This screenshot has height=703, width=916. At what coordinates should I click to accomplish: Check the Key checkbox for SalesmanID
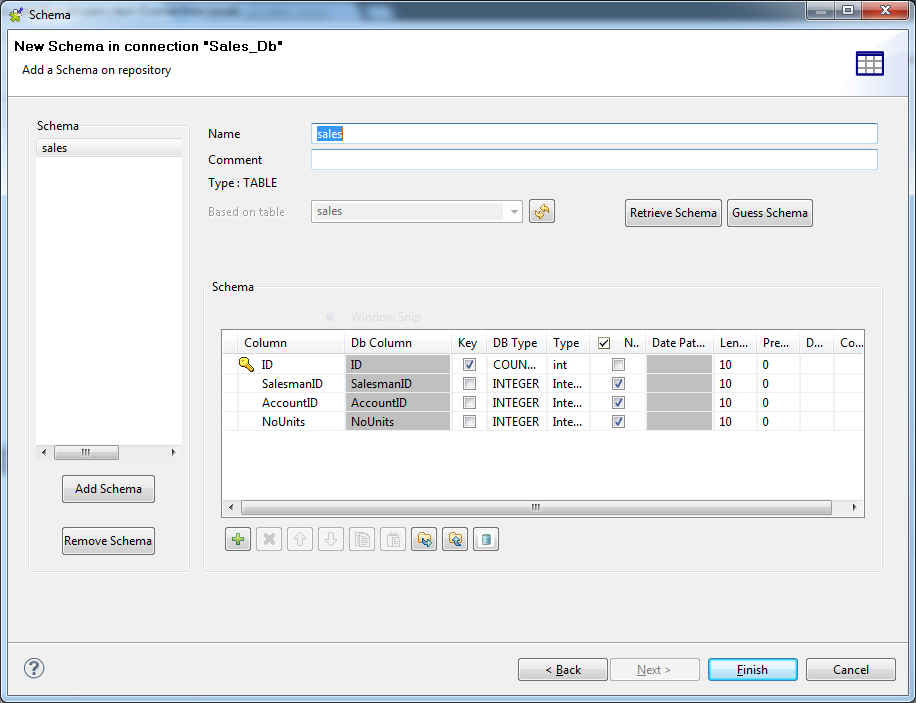(x=469, y=384)
